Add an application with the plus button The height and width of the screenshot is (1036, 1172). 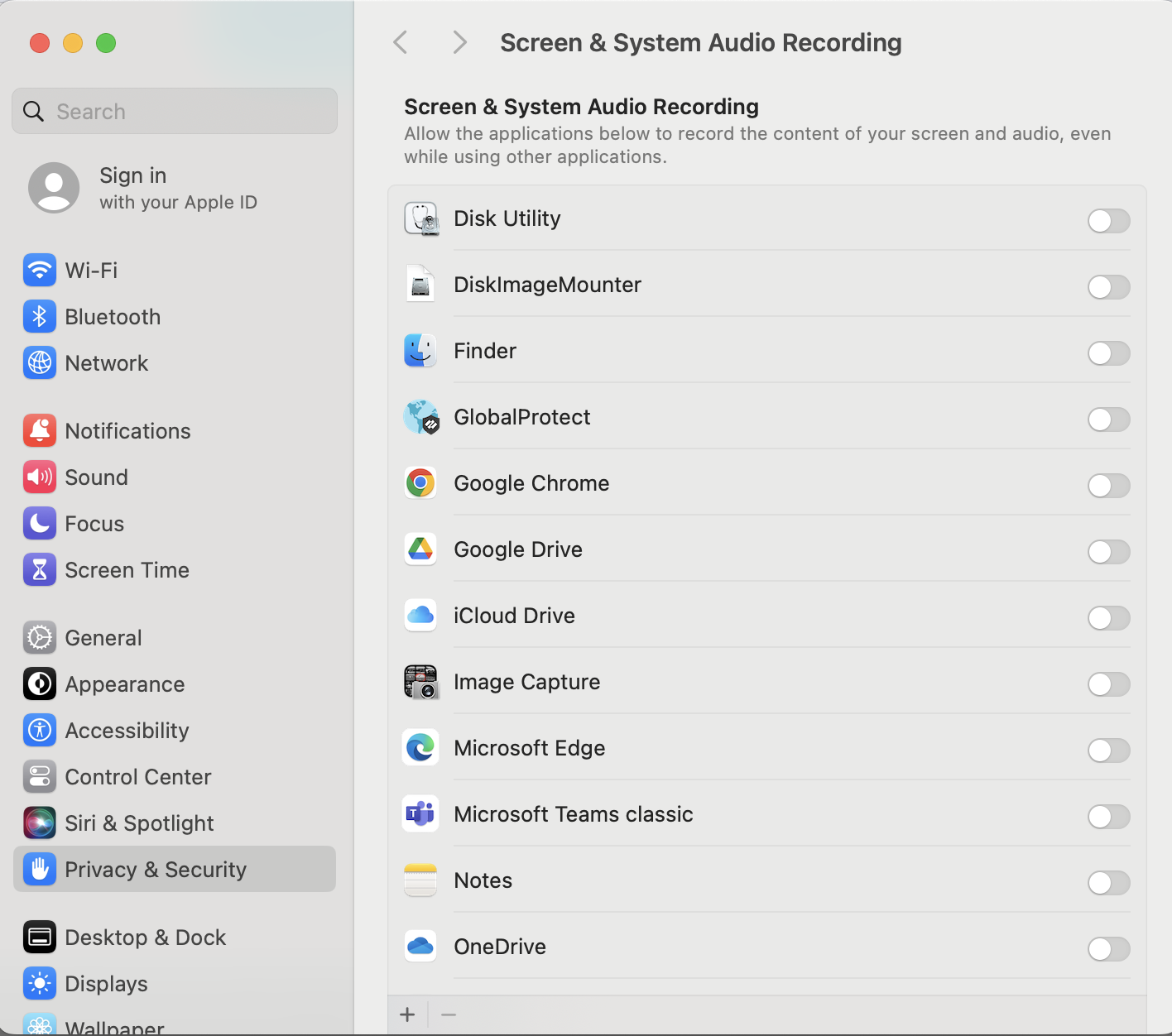407,1014
